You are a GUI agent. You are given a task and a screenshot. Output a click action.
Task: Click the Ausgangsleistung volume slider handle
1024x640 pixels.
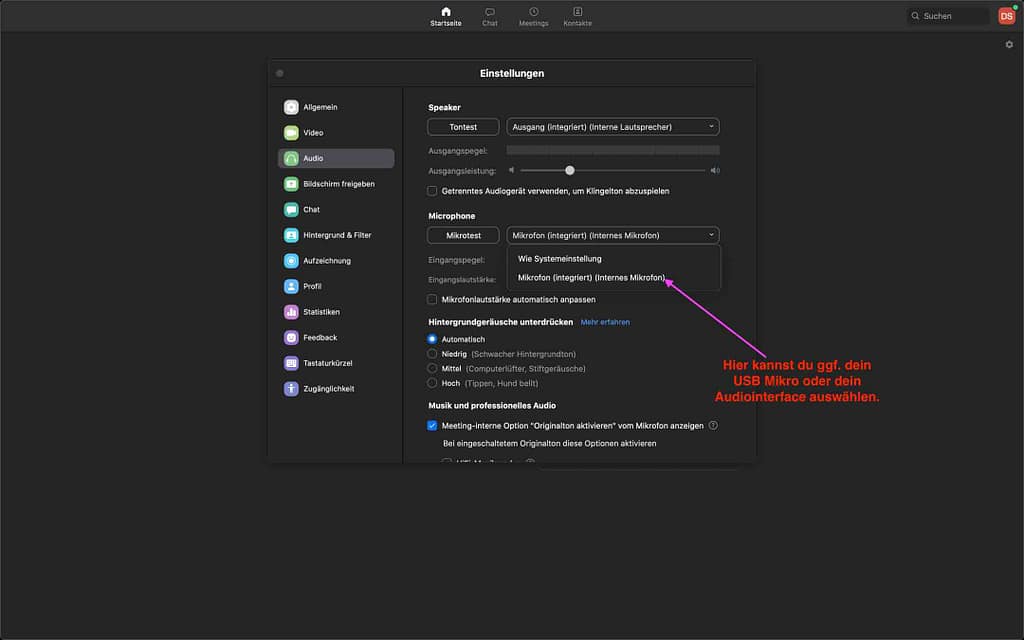click(570, 171)
